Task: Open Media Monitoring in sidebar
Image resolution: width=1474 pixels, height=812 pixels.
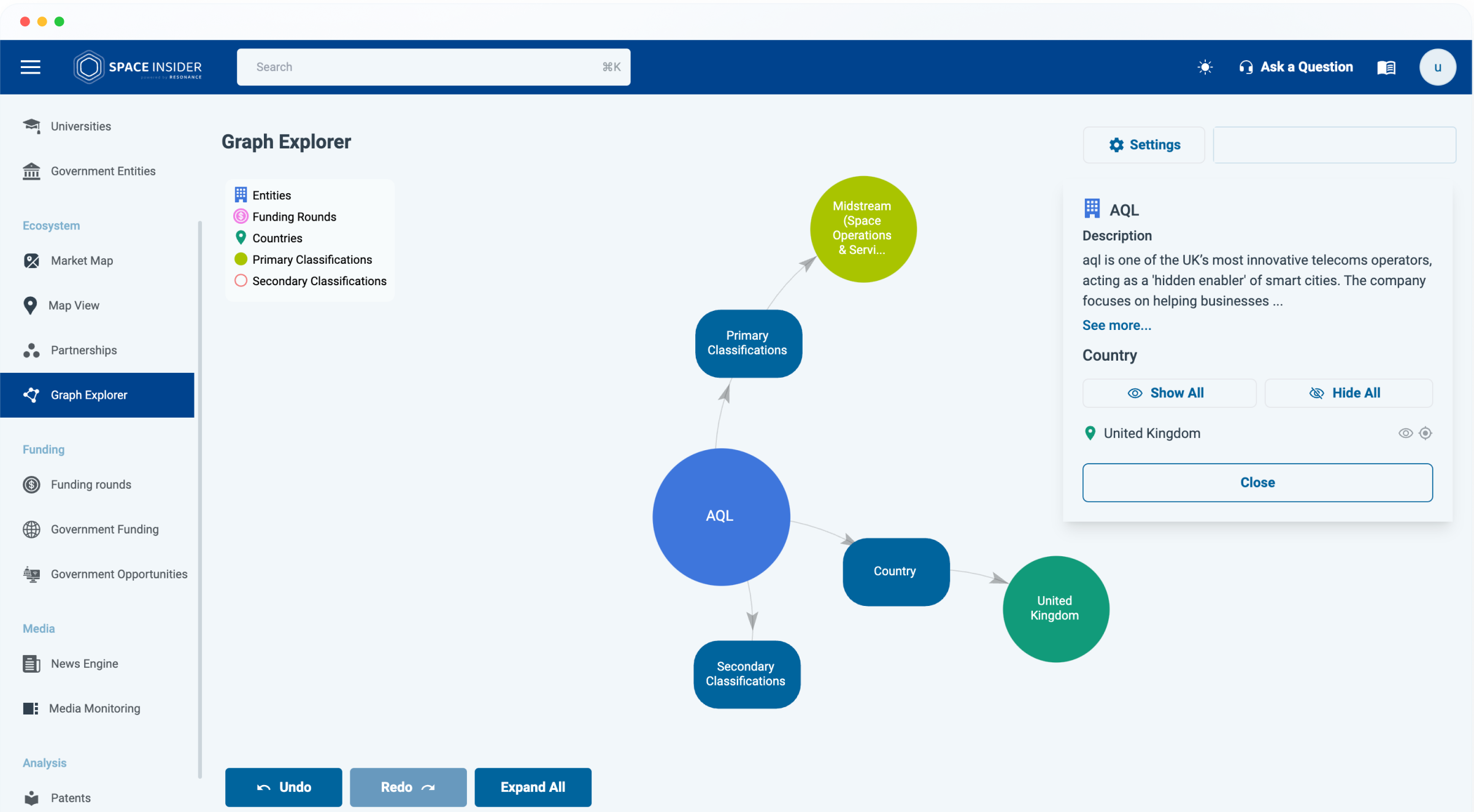Action: pyautogui.click(x=97, y=708)
